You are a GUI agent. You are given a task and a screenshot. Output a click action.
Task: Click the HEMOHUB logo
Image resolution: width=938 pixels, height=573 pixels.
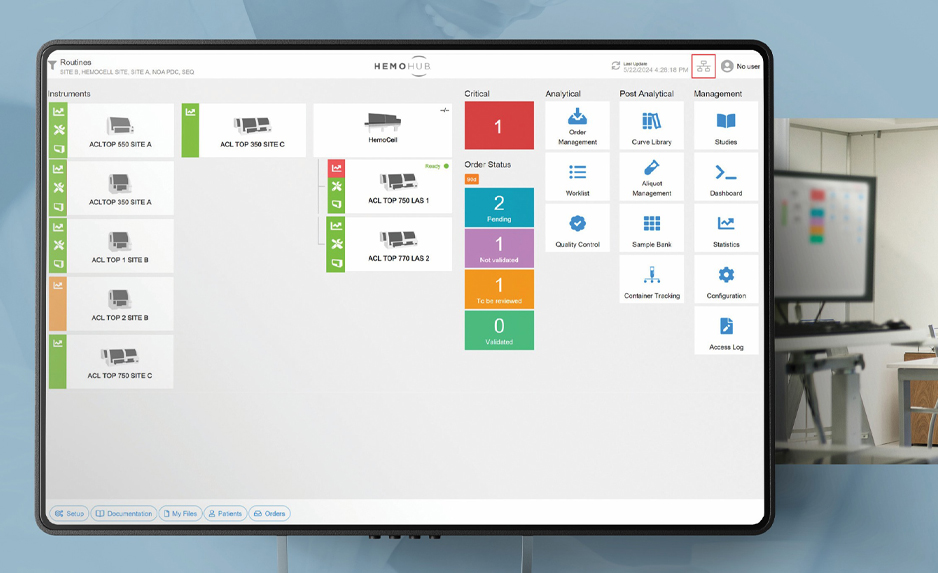(402, 66)
